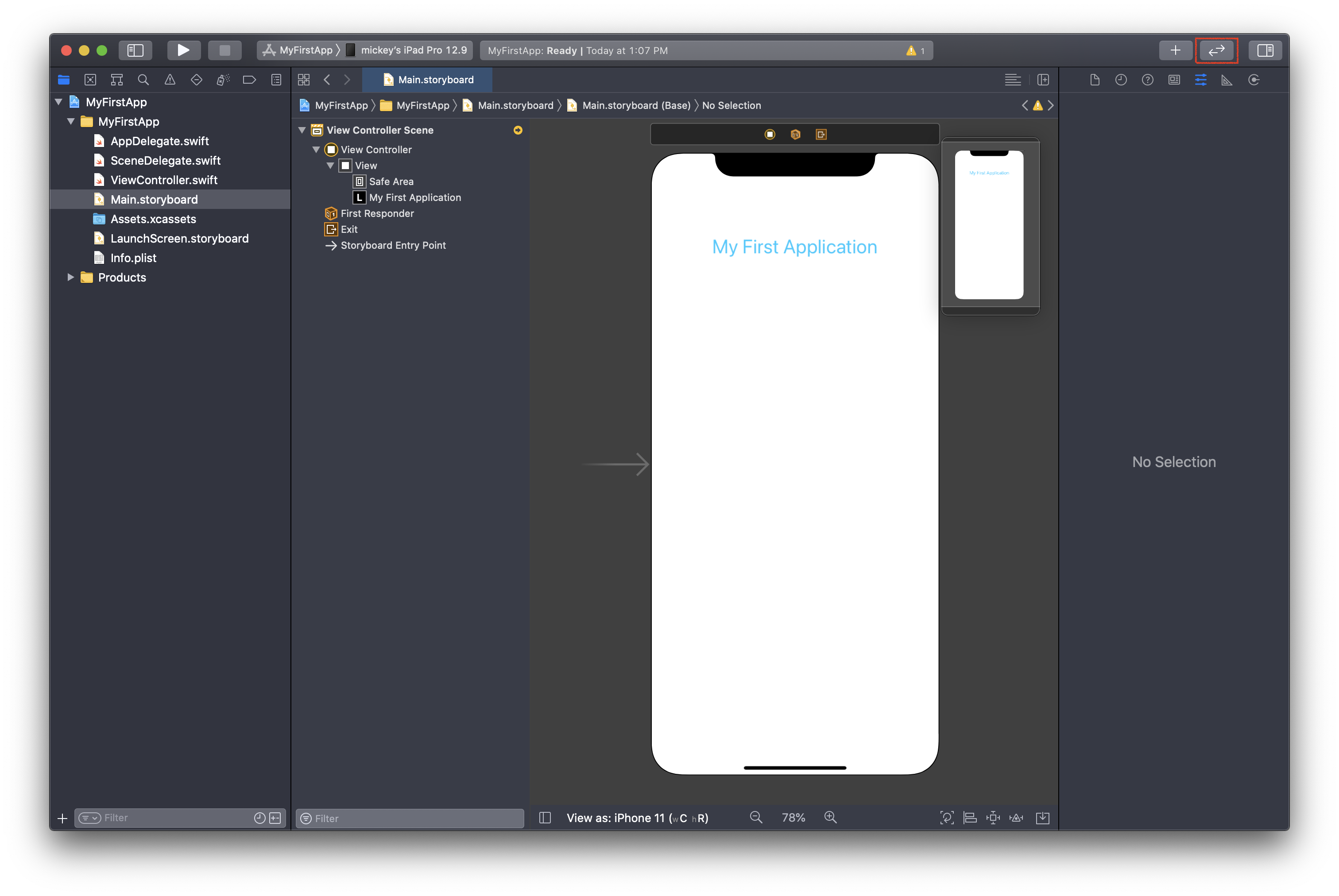The image size is (1339, 896).
Task: Click View Controller icon in scene dock
Action: point(769,134)
